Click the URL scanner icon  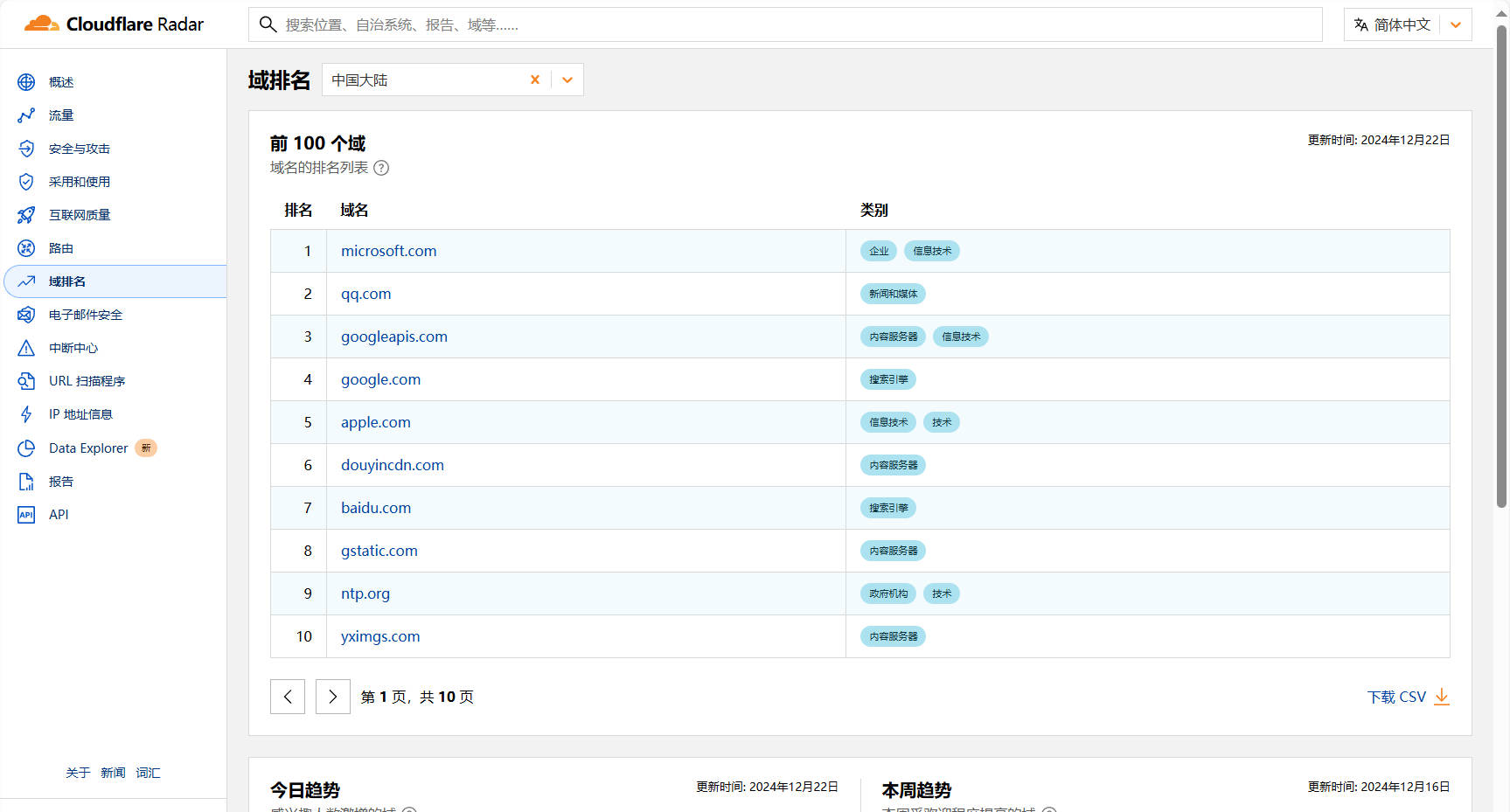tap(26, 381)
